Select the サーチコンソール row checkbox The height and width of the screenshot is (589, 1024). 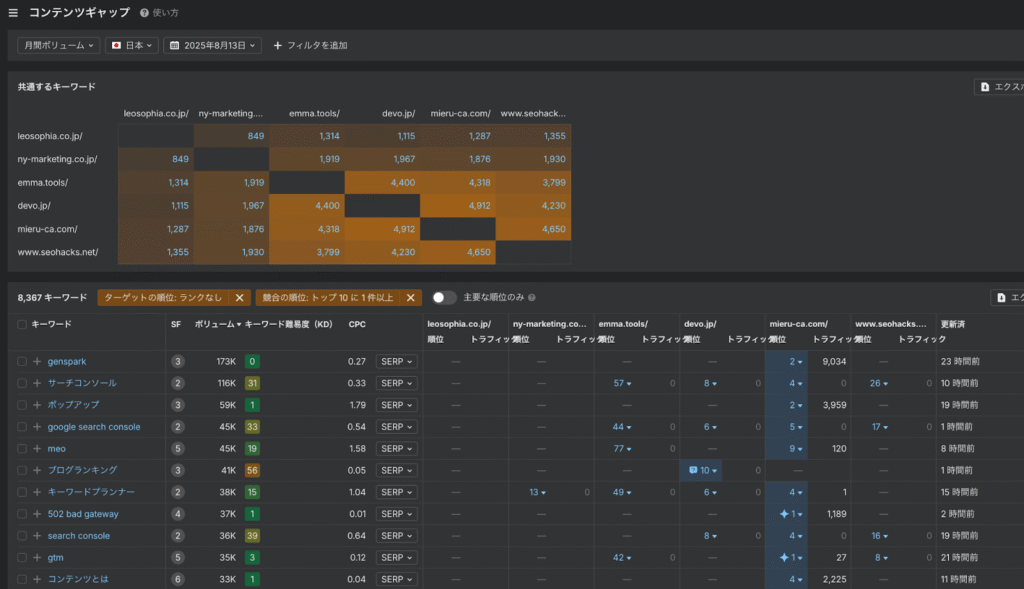click(x=22, y=383)
